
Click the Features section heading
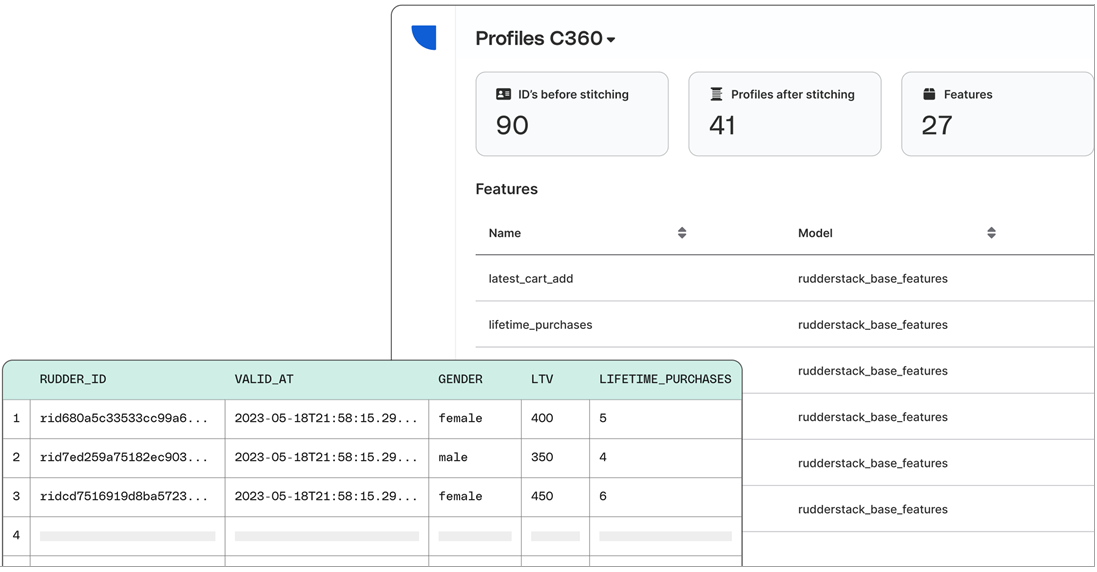(x=507, y=189)
